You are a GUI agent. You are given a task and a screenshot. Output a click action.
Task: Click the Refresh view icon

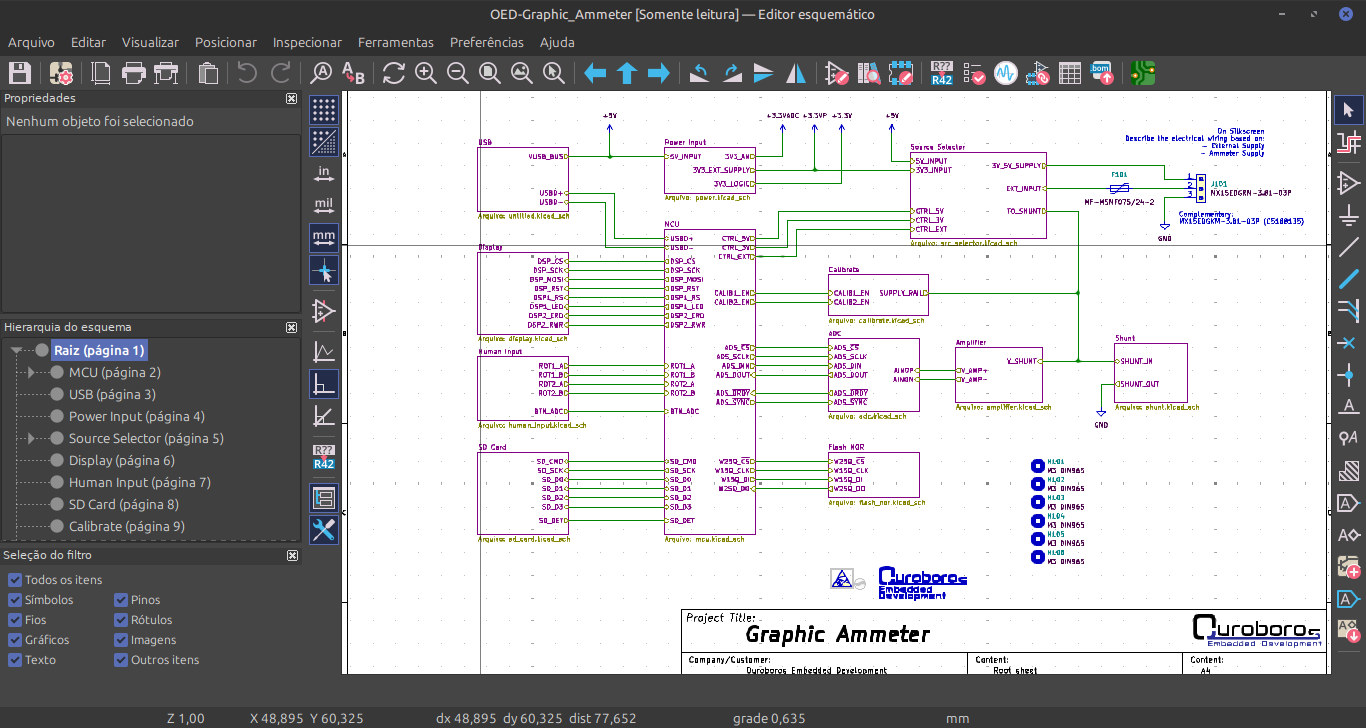coord(393,73)
